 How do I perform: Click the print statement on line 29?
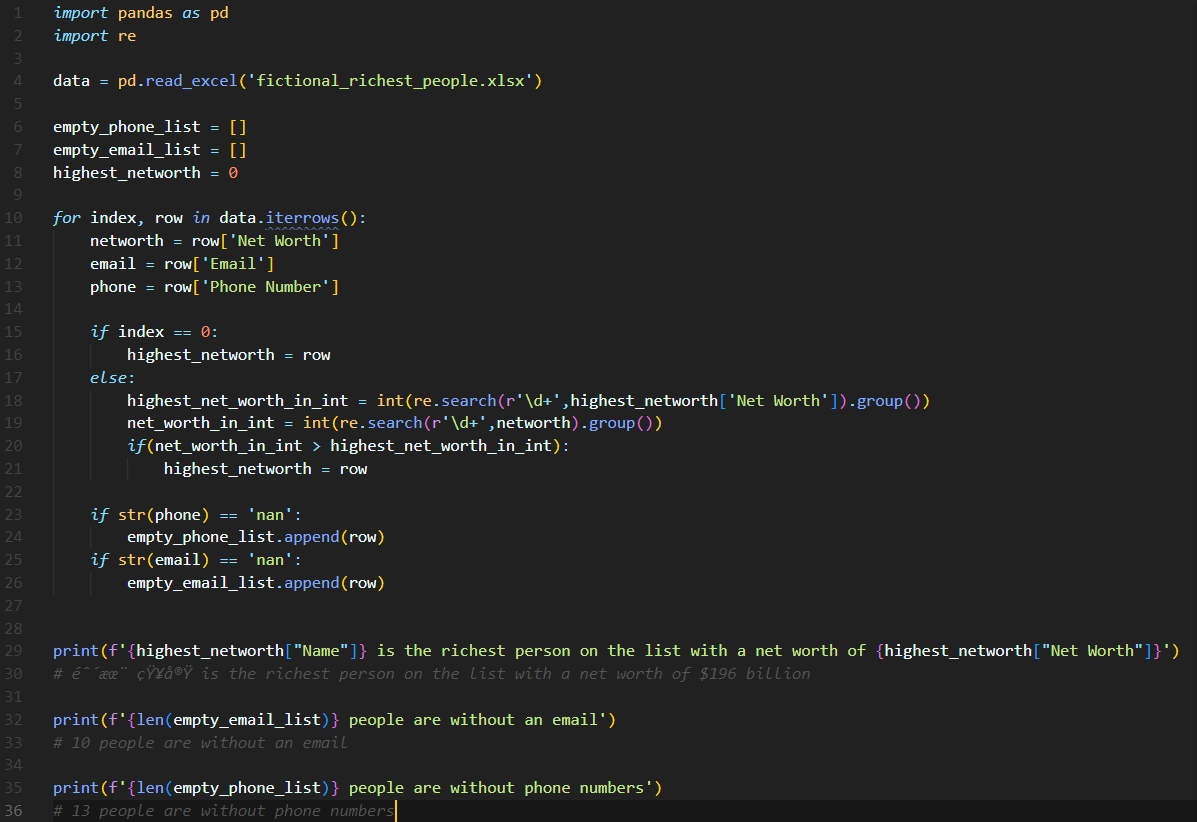616,650
